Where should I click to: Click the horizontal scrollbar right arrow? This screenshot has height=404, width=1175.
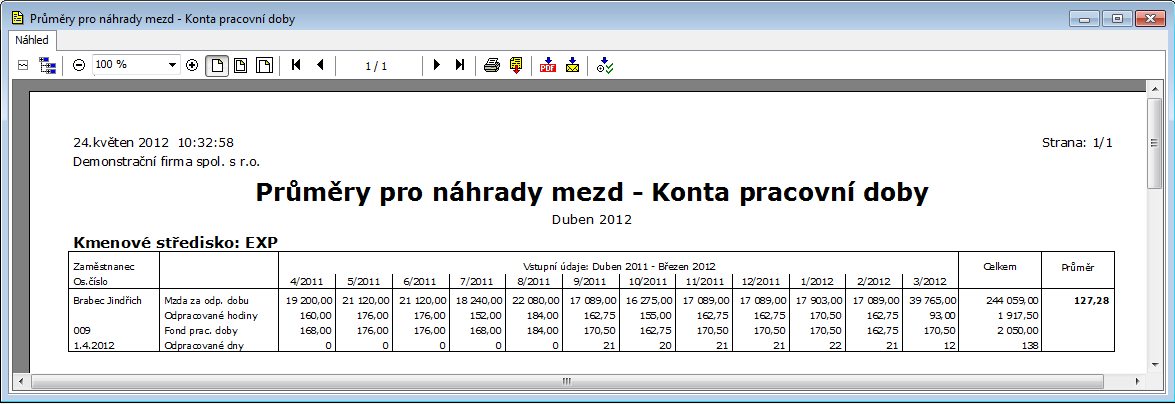[x=1139, y=382]
